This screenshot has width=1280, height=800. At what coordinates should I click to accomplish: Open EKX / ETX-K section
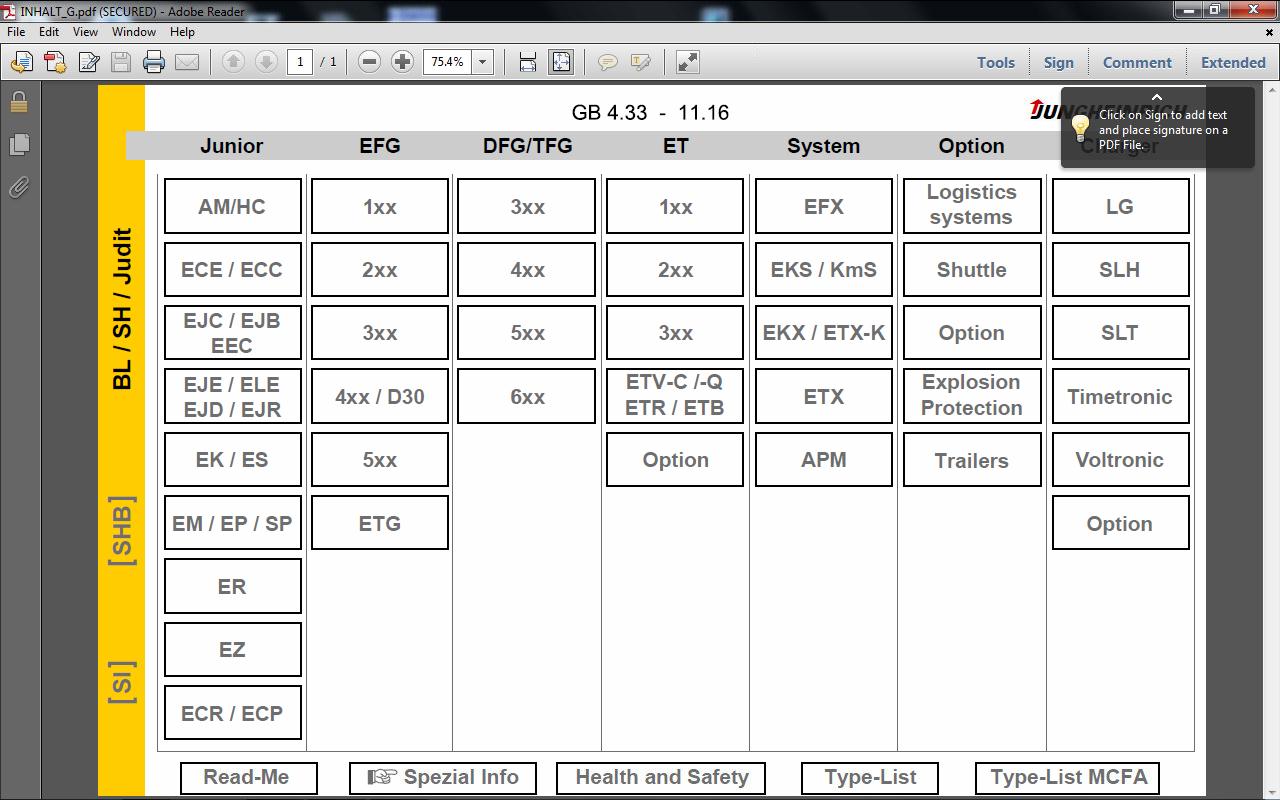click(x=824, y=333)
